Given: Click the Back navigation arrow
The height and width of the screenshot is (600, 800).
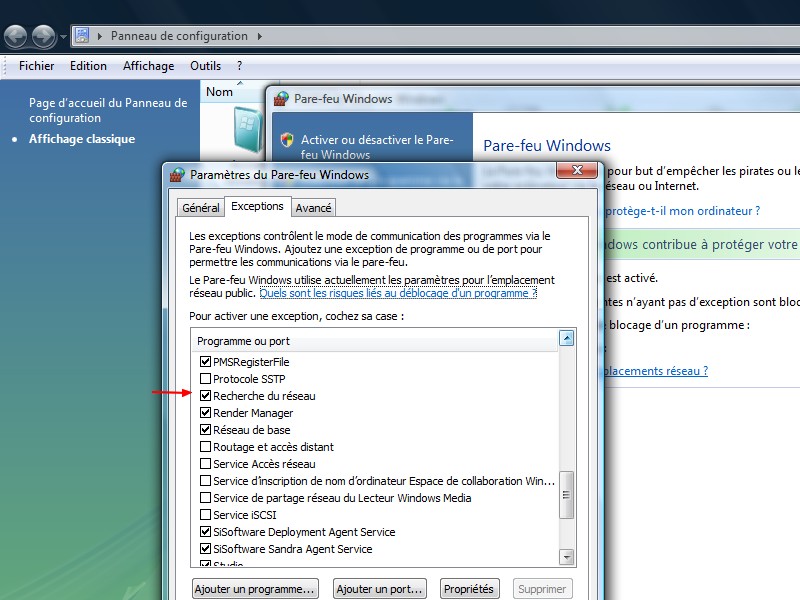Looking at the screenshot, I should point(16,36).
